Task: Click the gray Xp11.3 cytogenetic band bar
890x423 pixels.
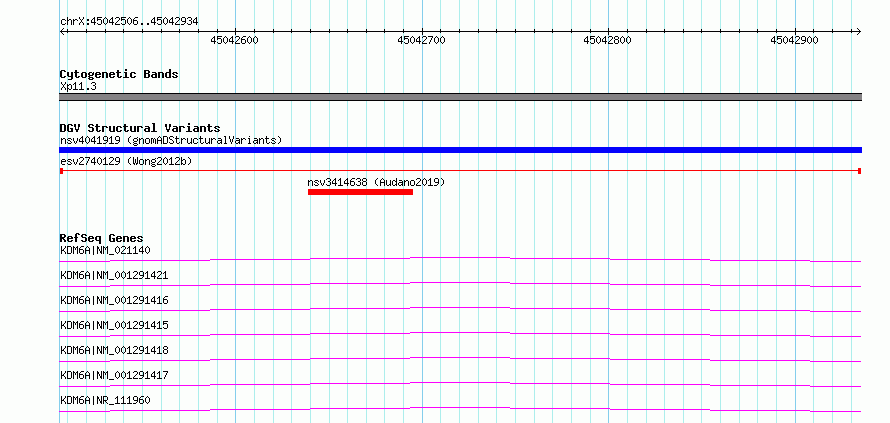Action: click(460, 97)
